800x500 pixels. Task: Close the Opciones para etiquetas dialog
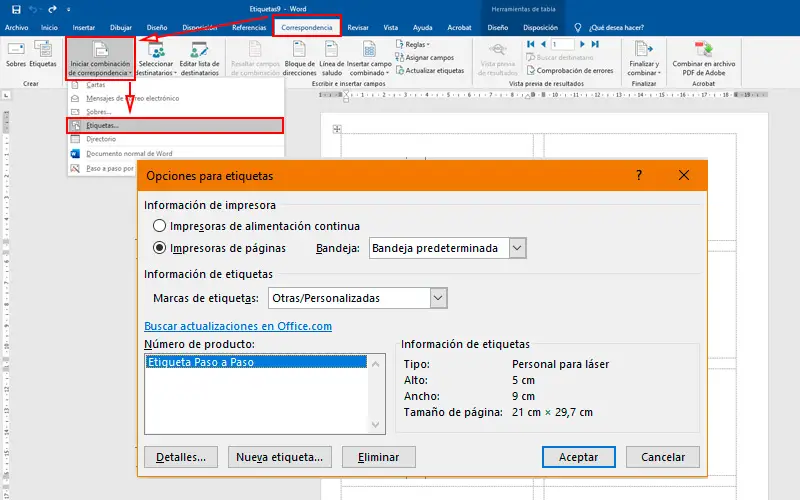pyautogui.click(x=684, y=176)
